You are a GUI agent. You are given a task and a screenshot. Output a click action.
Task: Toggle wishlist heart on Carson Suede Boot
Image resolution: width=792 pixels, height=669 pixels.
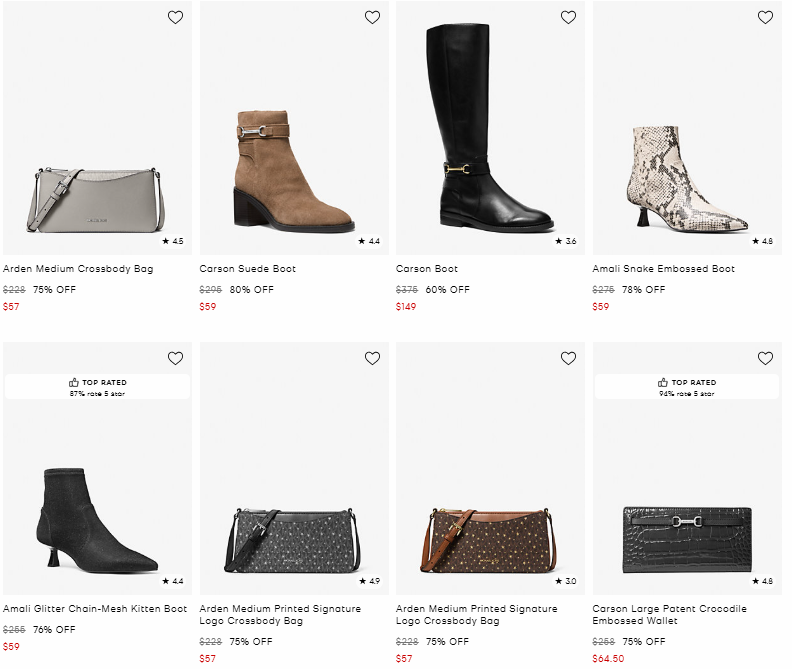point(372,17)
